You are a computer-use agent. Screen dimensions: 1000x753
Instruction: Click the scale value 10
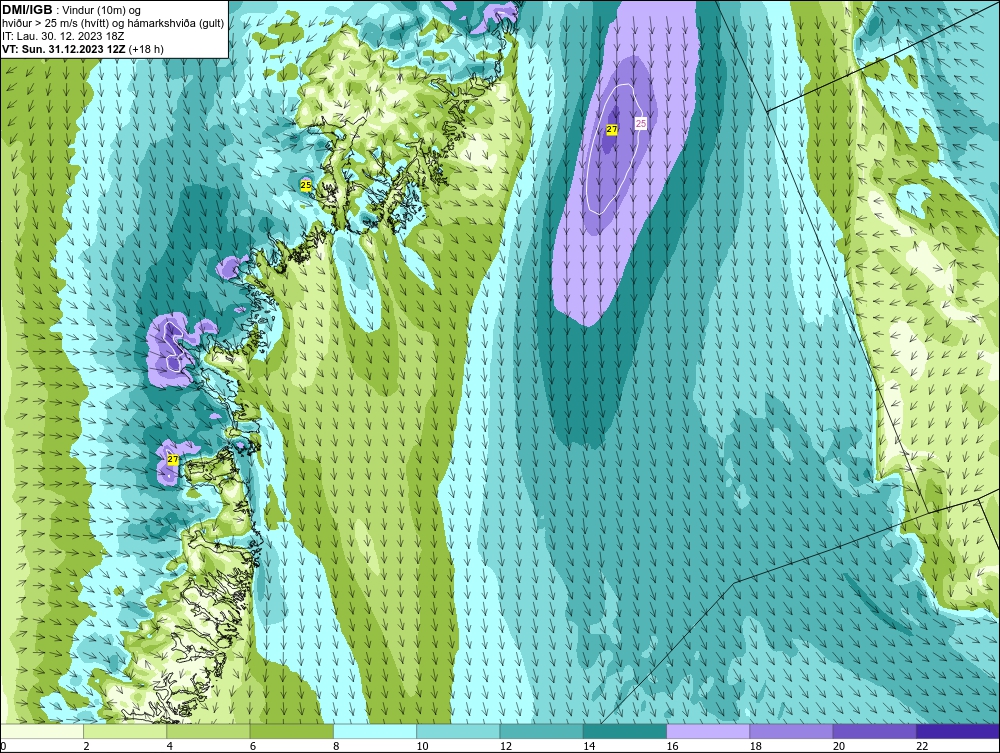coord(422,747)
